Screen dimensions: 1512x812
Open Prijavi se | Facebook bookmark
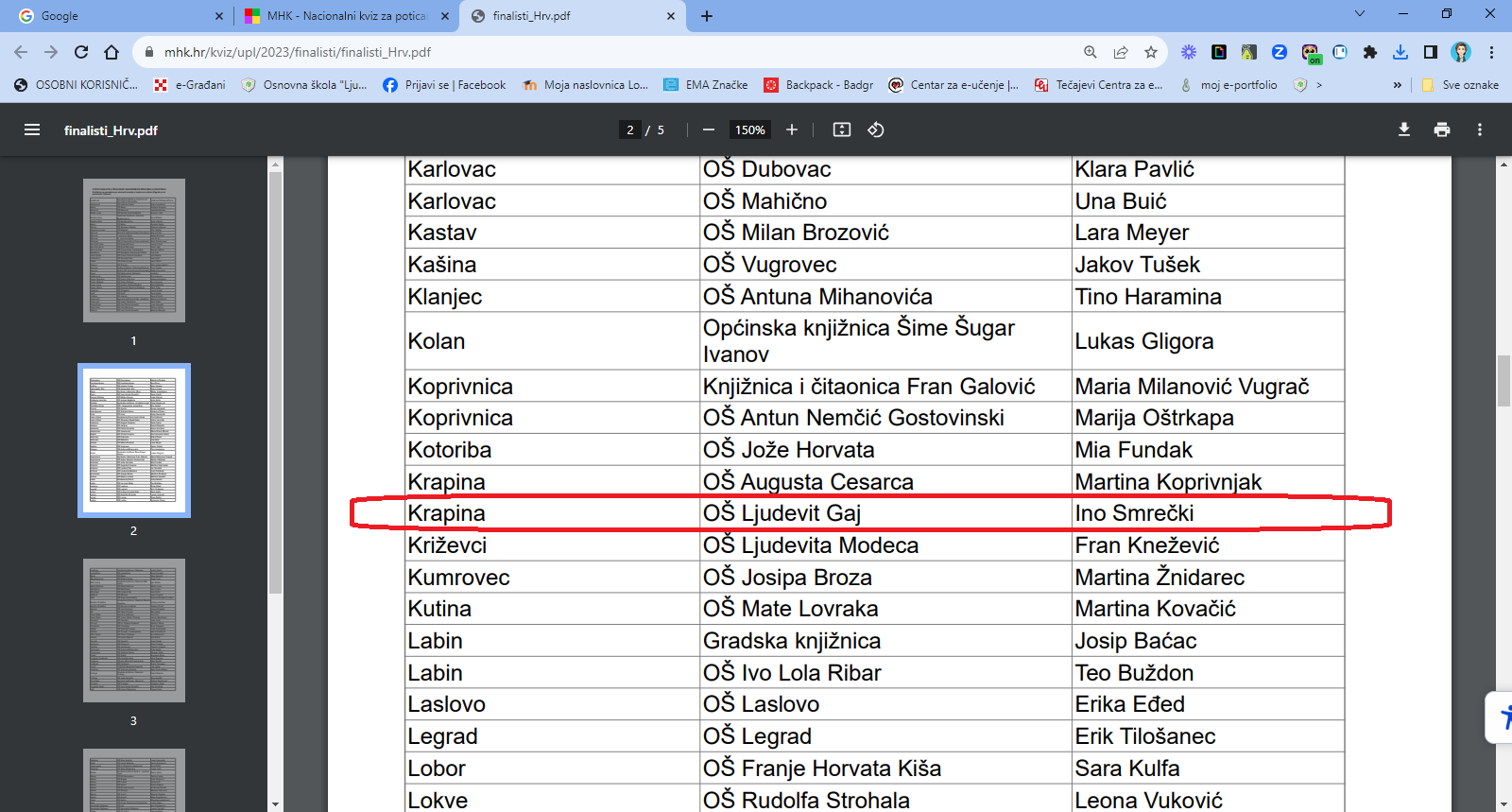tap(444, 85)
